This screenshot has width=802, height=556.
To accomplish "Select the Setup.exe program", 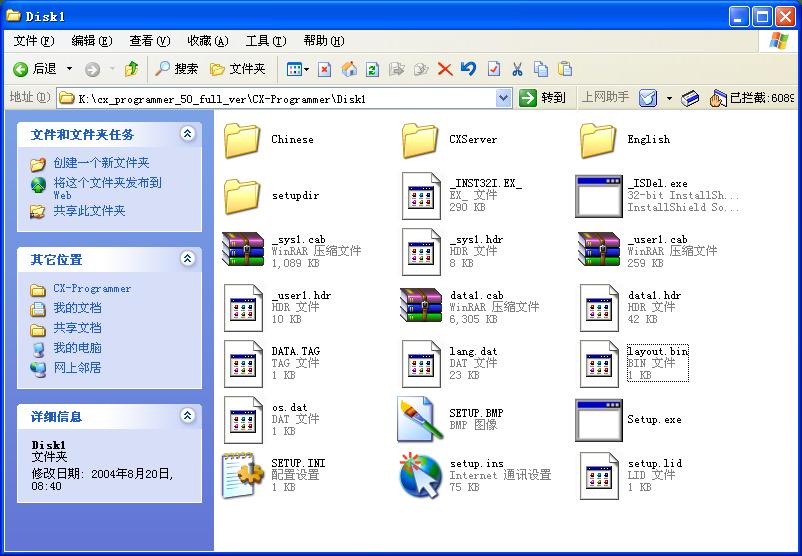I will tap(629, 419).
